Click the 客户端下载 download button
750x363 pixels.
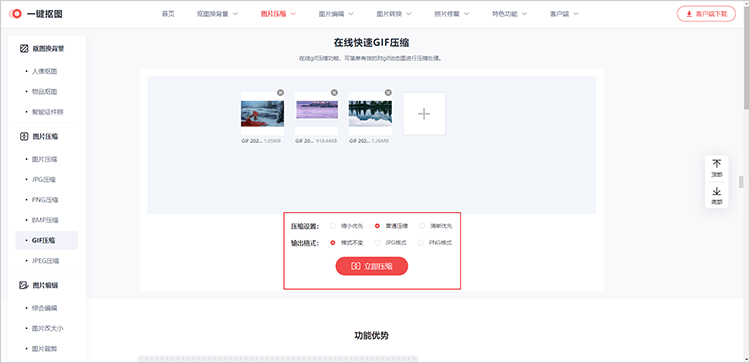pos(706,14)
